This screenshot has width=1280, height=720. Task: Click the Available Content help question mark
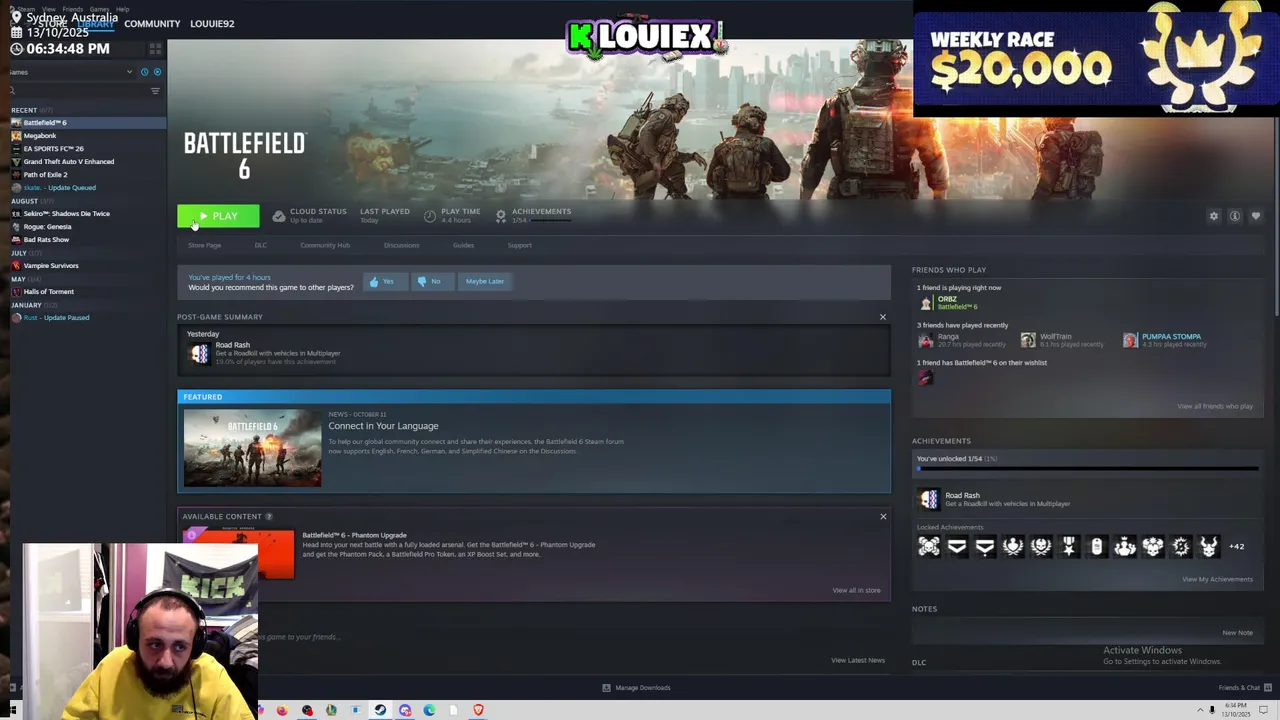(268, 517)
